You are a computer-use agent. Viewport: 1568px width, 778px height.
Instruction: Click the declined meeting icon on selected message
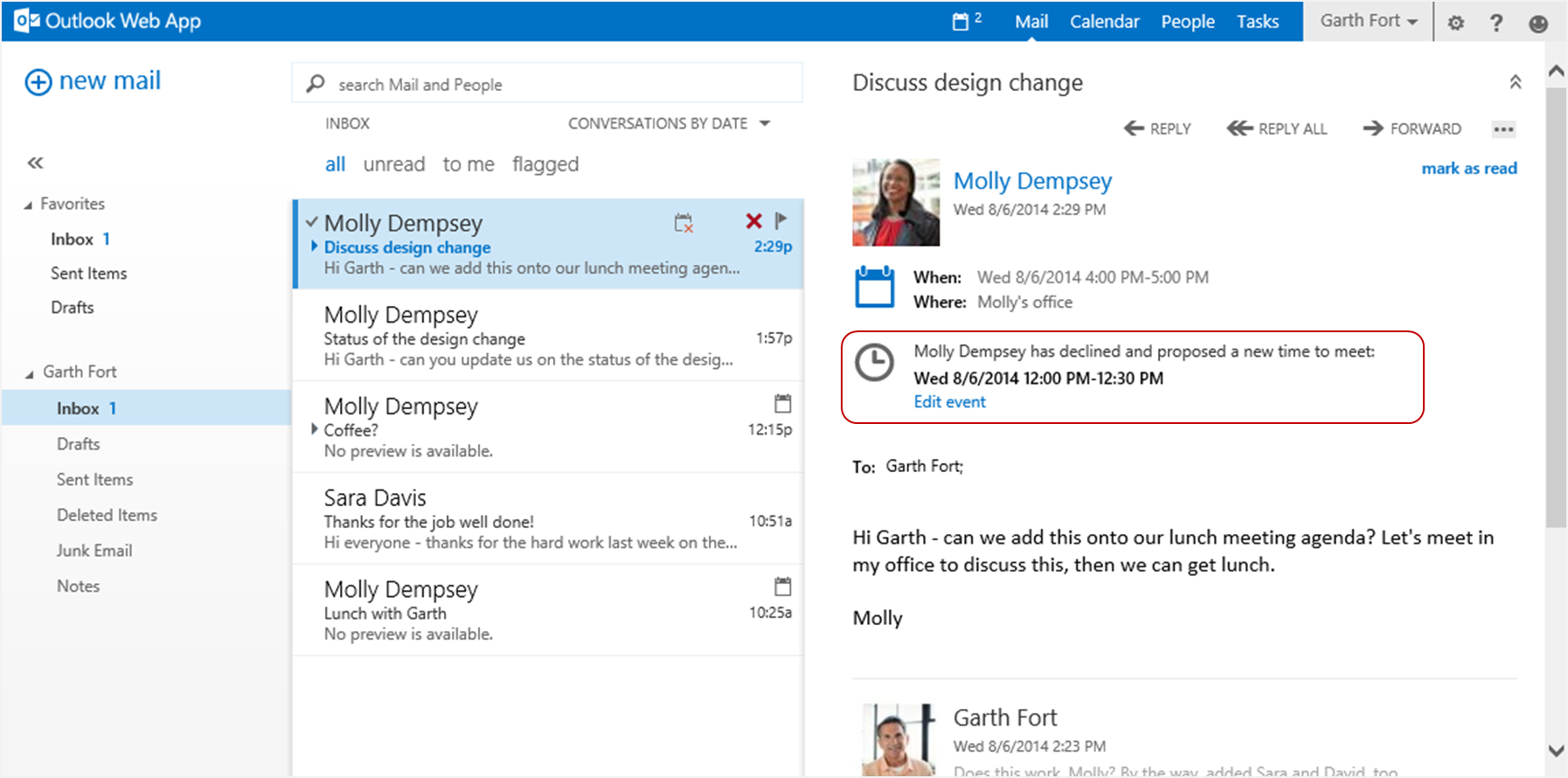[683, 223]
